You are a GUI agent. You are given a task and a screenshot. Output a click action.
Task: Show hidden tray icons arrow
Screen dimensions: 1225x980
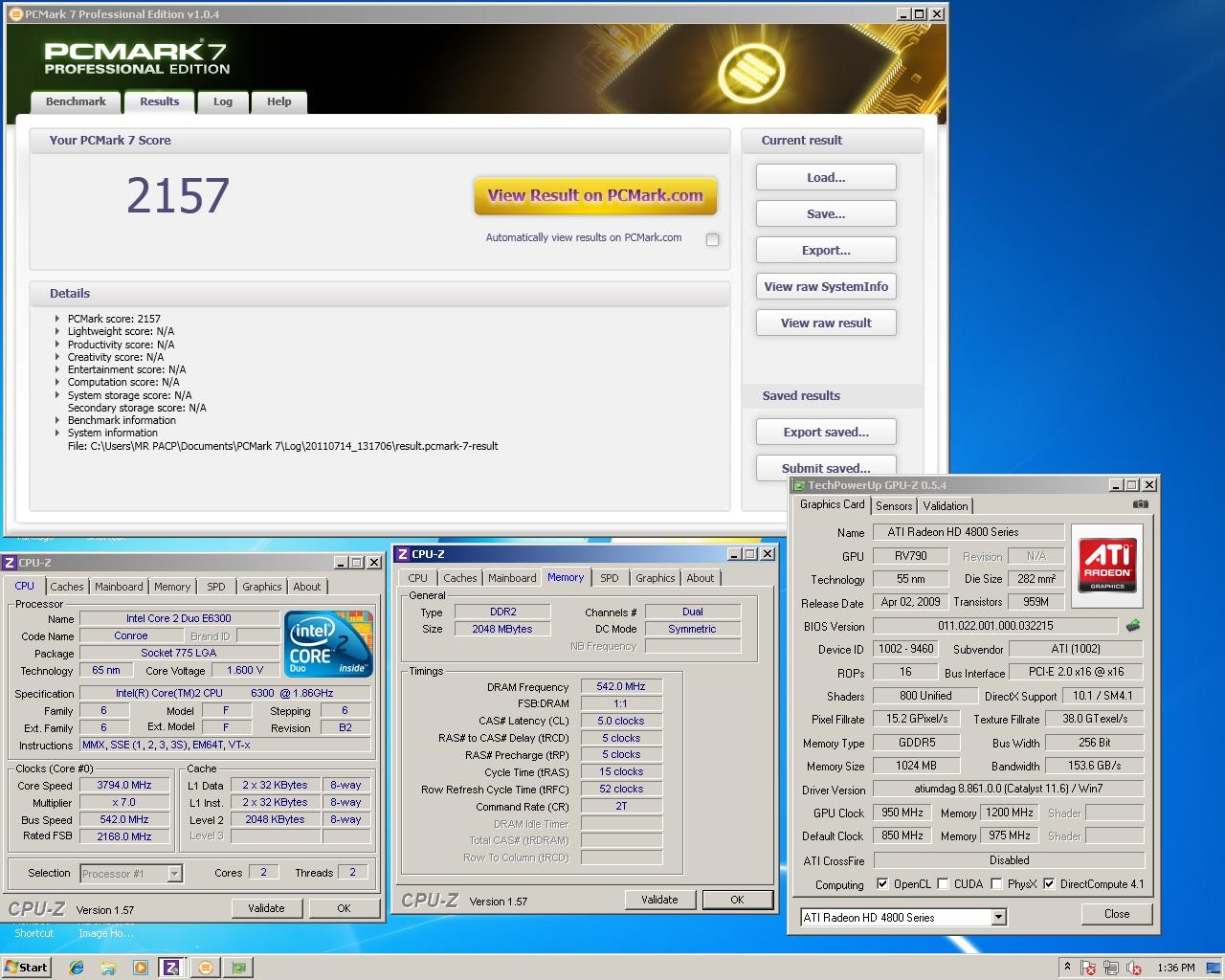click(1067, 968)
